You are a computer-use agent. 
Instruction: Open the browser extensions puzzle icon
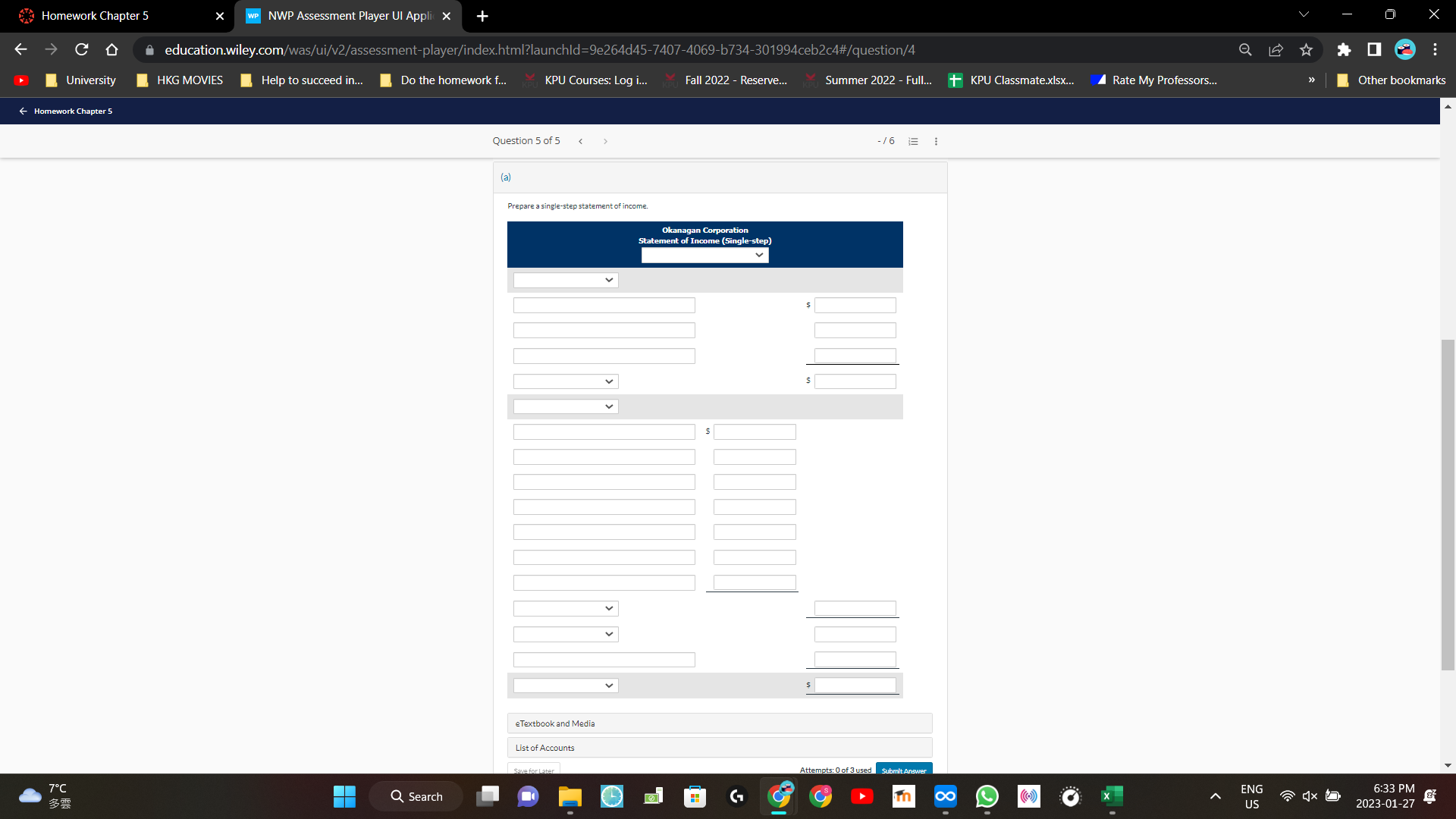coord(1343,49)
